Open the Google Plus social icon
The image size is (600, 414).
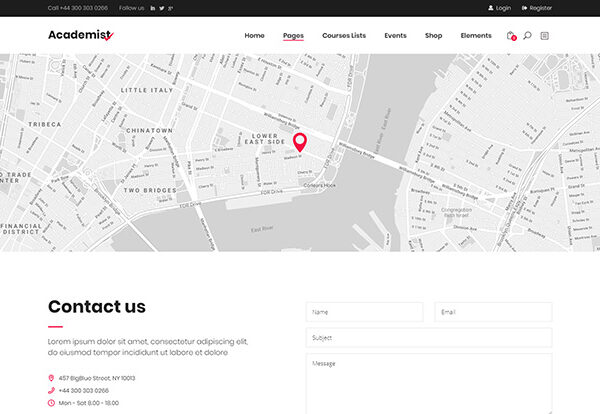click(171, 8)
